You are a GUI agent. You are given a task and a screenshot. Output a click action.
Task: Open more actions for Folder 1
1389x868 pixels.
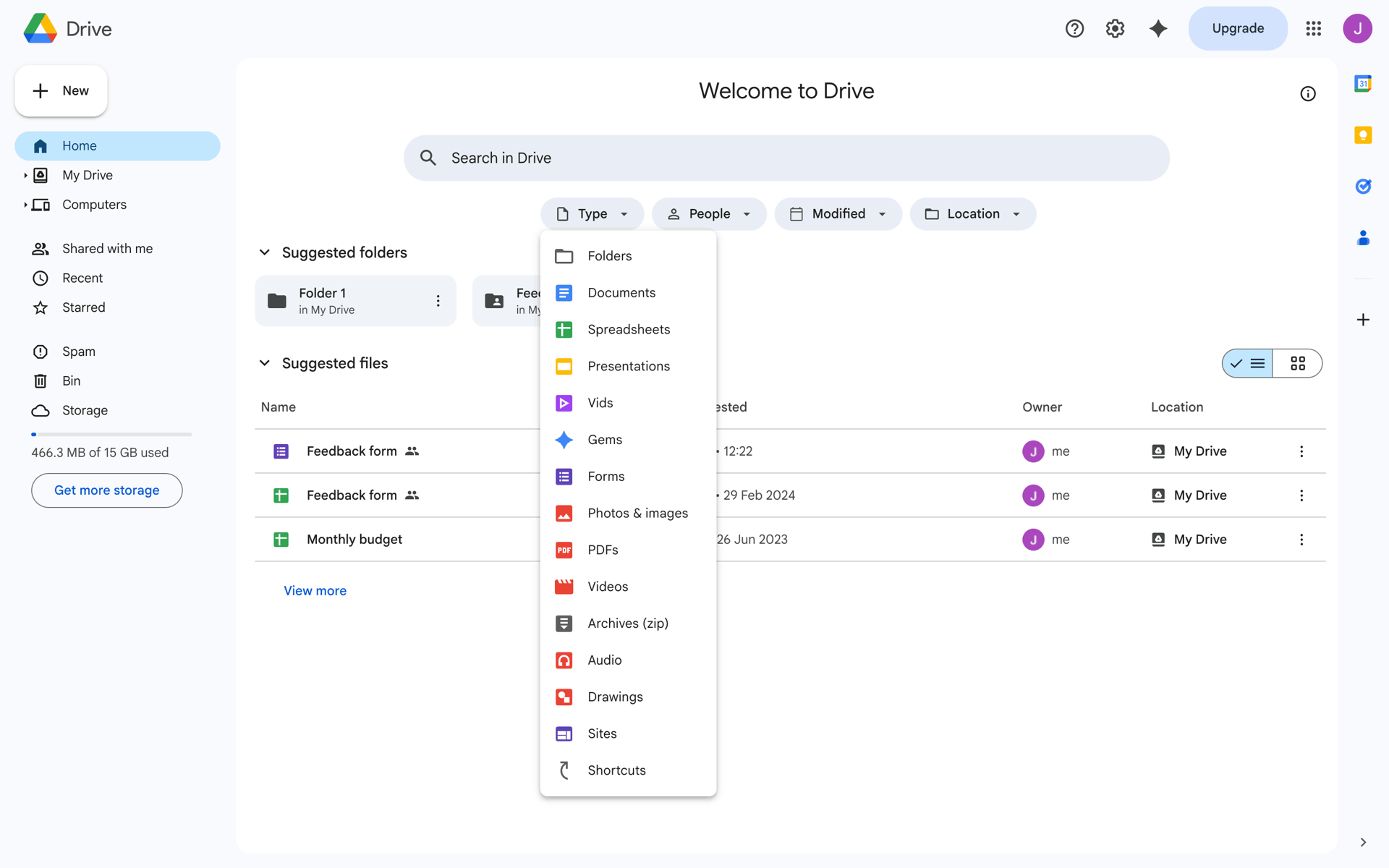pos(438,301)
